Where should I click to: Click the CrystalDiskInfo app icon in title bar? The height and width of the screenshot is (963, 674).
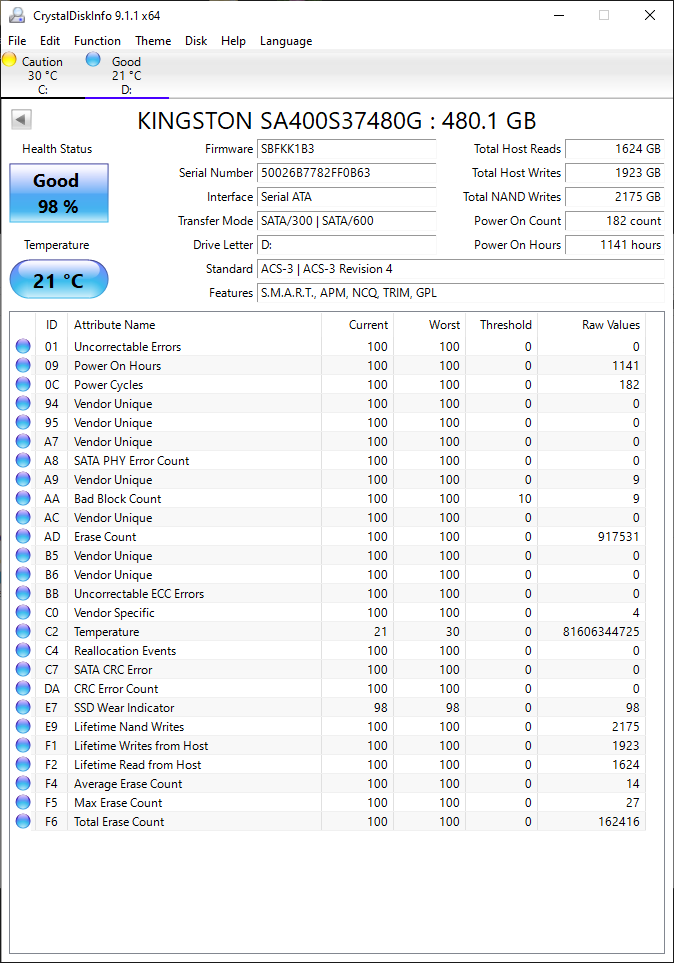[x=17, y=16]
